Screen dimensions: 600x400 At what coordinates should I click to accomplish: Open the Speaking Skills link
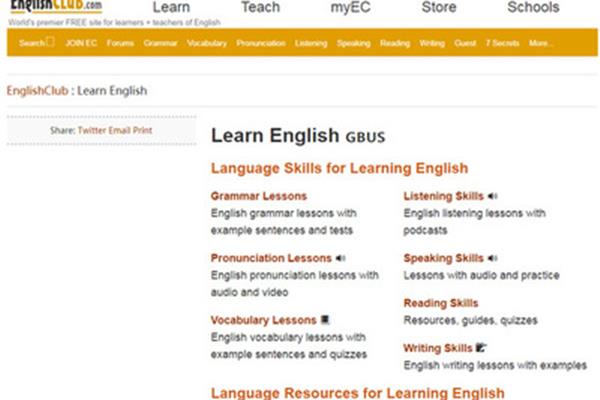pyautogui.click(x=444, y=258)
